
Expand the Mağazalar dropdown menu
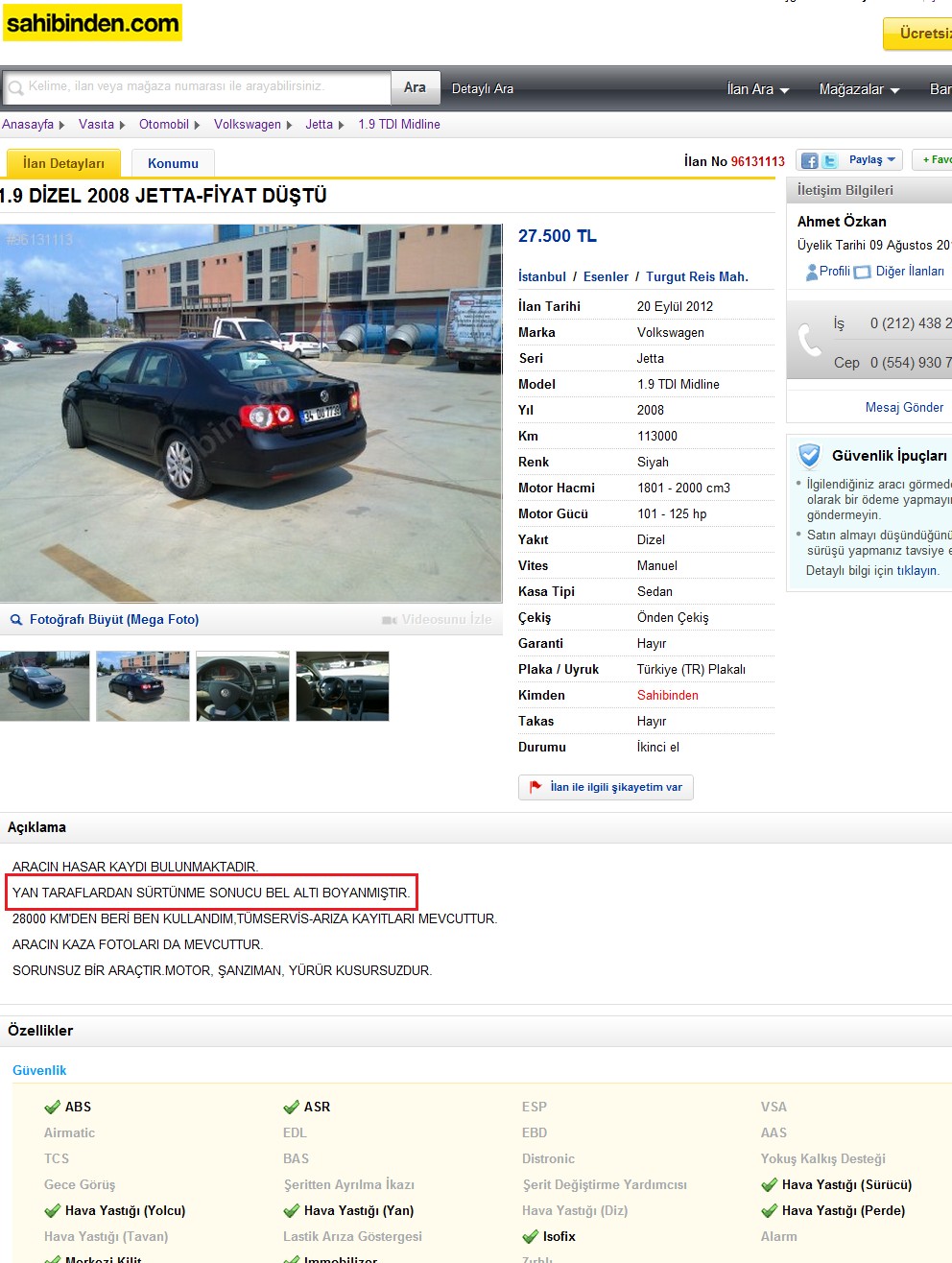point(860,89)
